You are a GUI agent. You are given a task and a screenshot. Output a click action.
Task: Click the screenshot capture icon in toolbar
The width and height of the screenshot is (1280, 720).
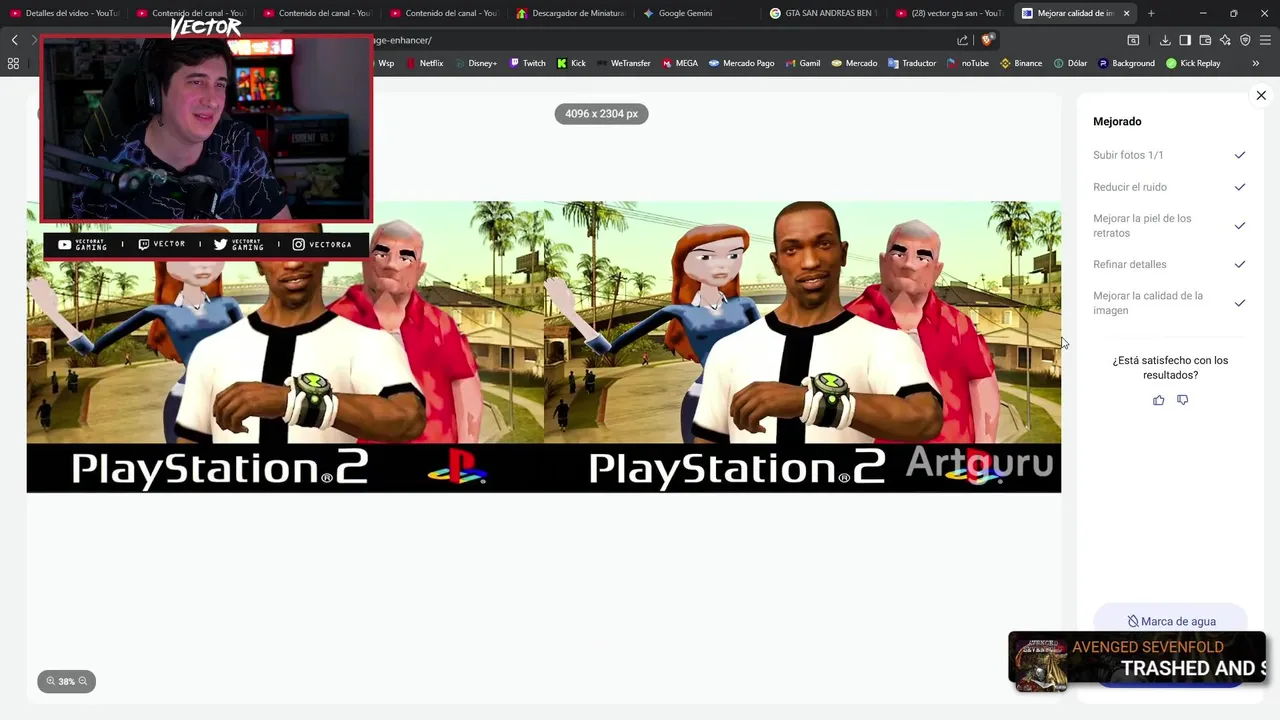tap(1133, 40)
